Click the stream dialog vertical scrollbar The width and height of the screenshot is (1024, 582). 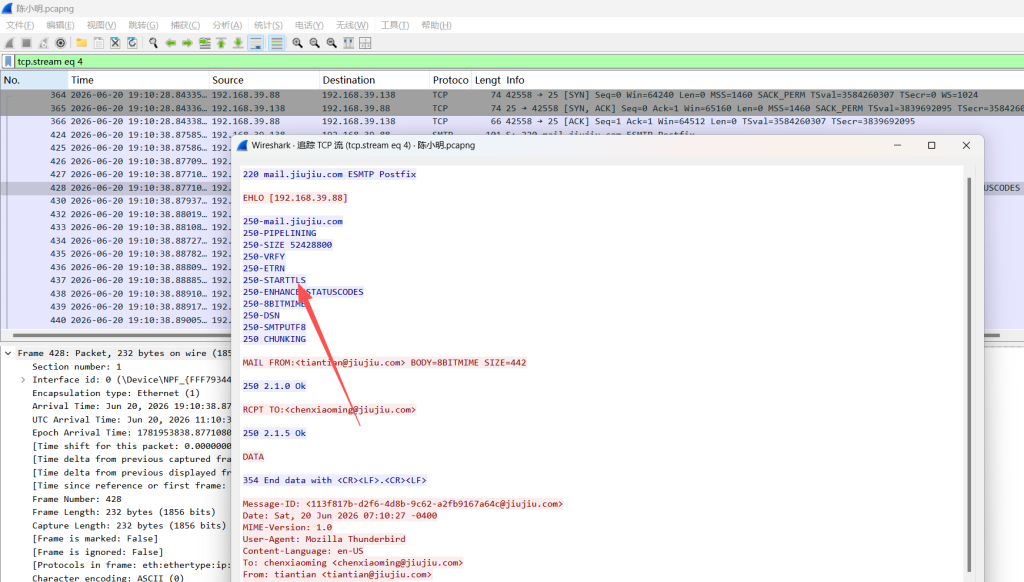coord(969,376)
